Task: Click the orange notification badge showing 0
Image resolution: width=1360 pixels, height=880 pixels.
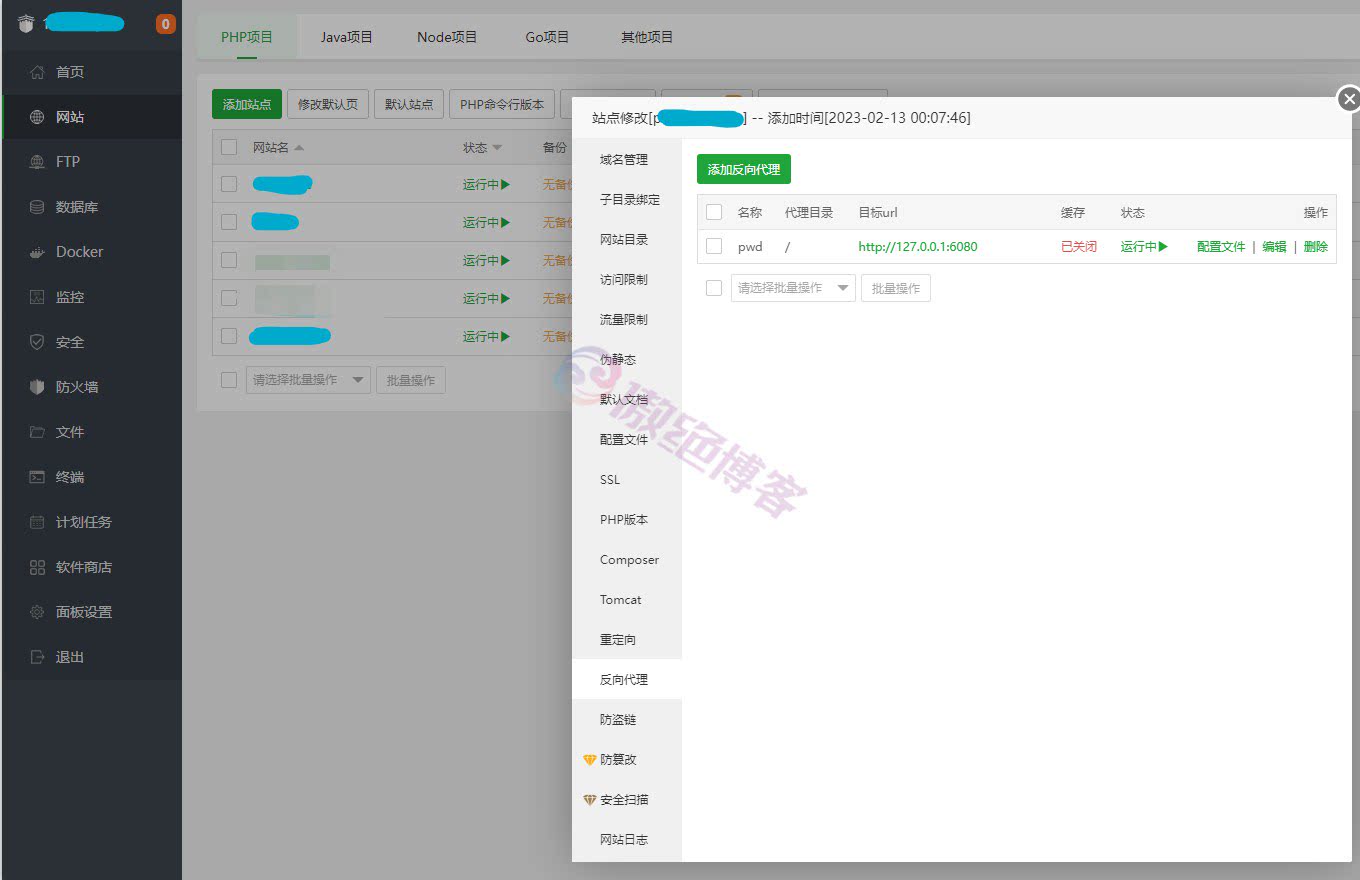Action: [166, 24]
